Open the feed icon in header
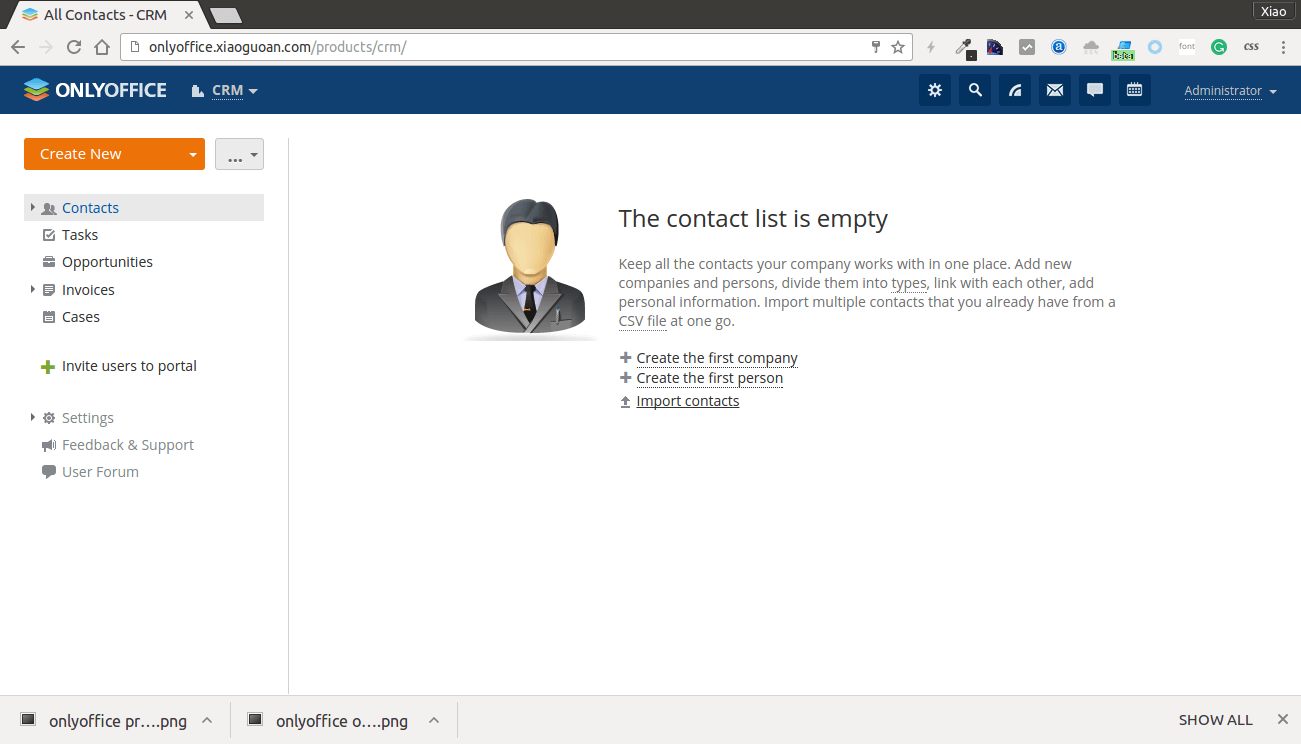1301x744 pixels. 1015,90
